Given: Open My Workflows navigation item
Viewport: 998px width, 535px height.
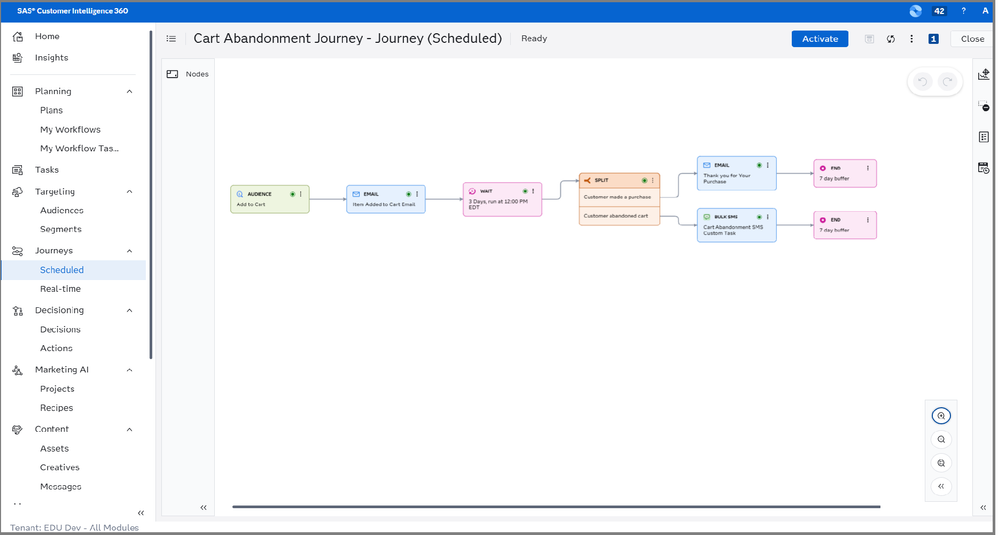Looking at the screenshot, I should 70,130.
